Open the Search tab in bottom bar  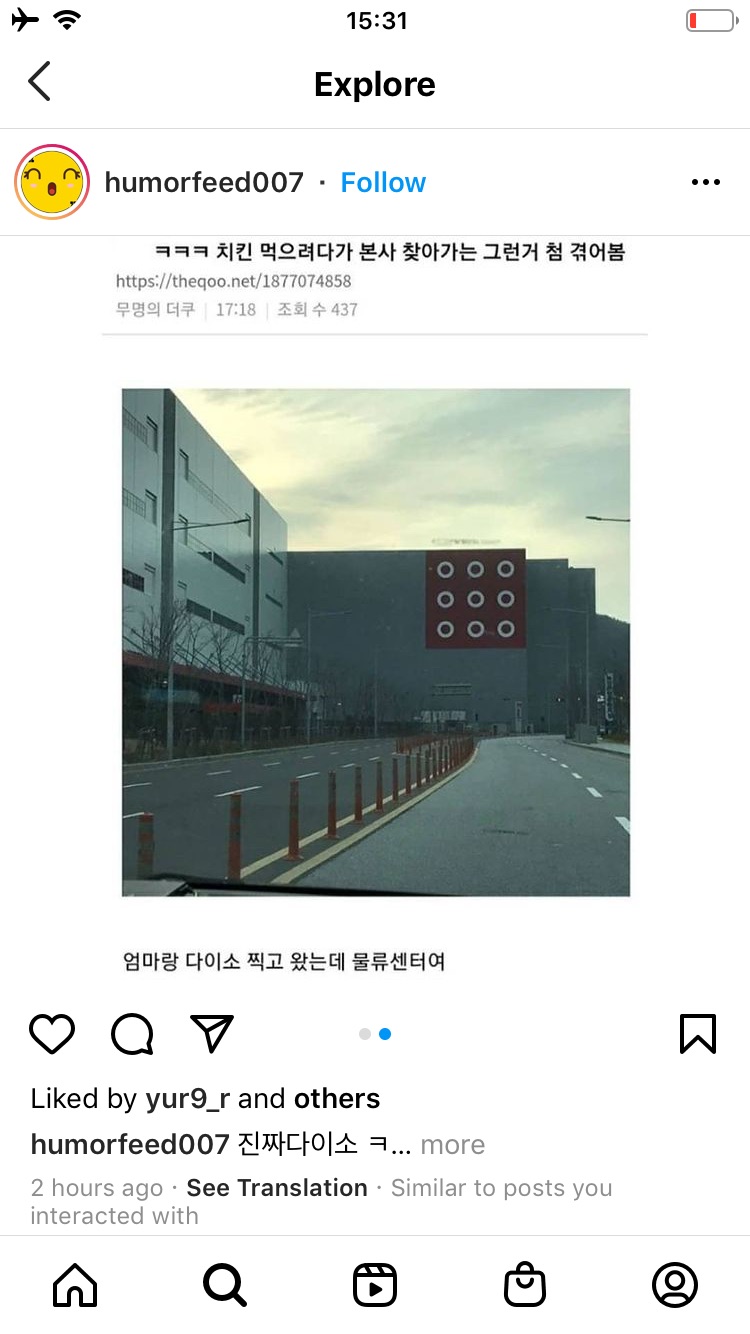coord(225,1285)
